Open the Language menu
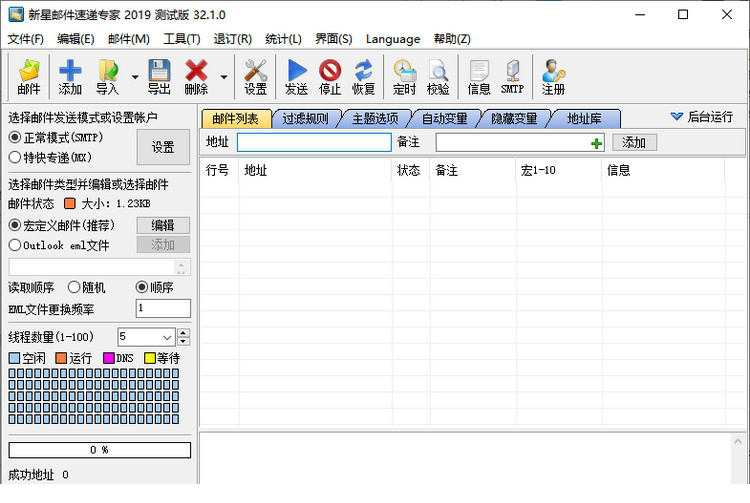The width and height of the screenshot is (750, 503). coord(393,39)
